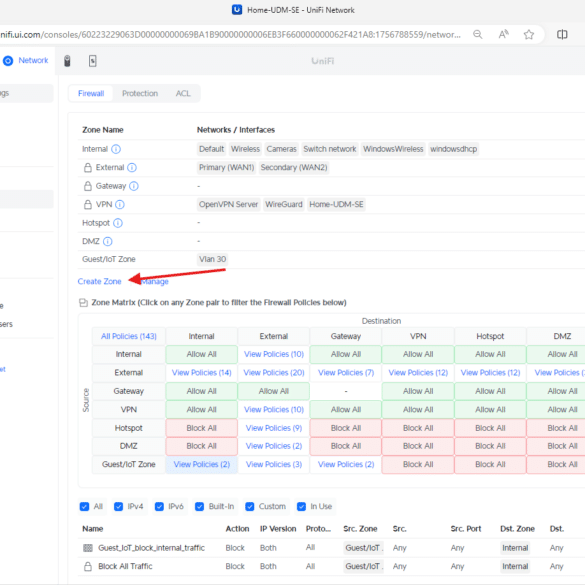Click the Zone Matrix collapse icon
Image resolution: width=585 pixels, height=585 pixels.
pos(84,303)
